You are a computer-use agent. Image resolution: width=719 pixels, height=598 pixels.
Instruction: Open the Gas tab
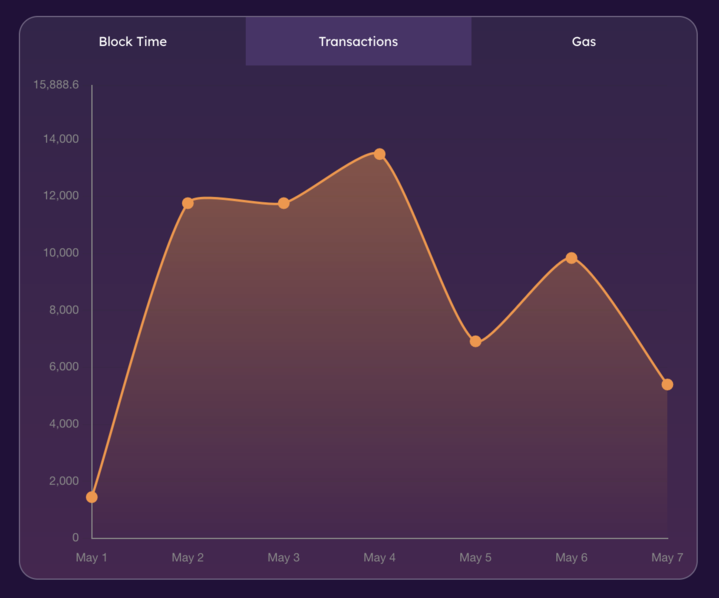(584, 41)
